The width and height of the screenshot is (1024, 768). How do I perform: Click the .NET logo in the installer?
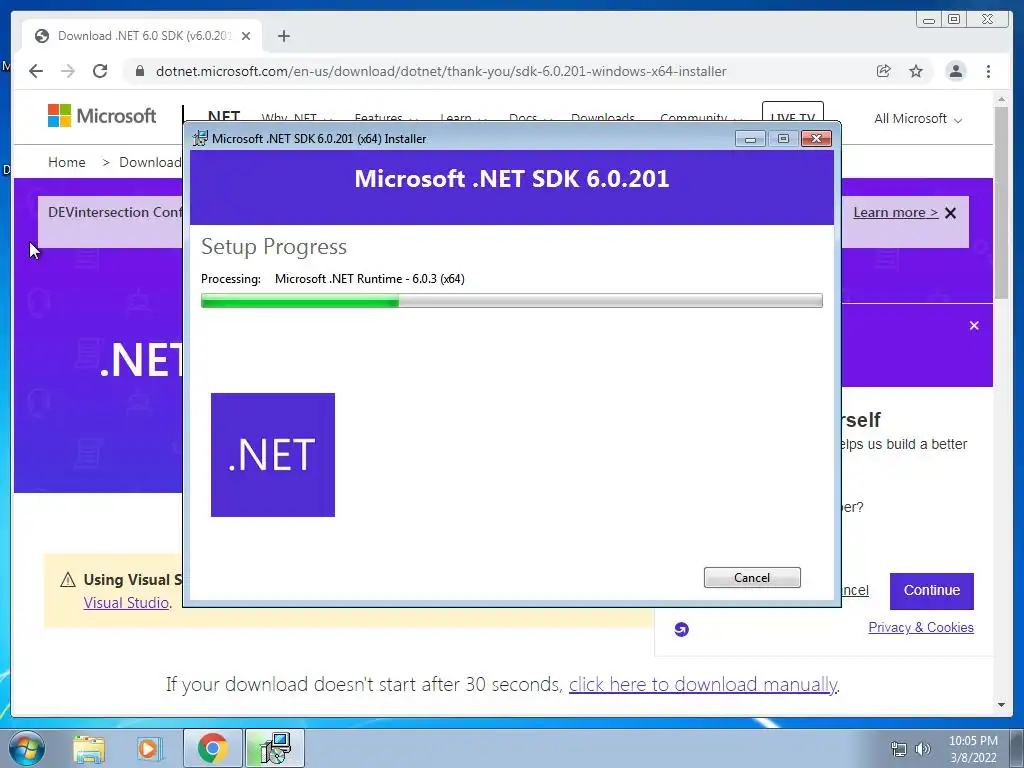pos(273,455)
